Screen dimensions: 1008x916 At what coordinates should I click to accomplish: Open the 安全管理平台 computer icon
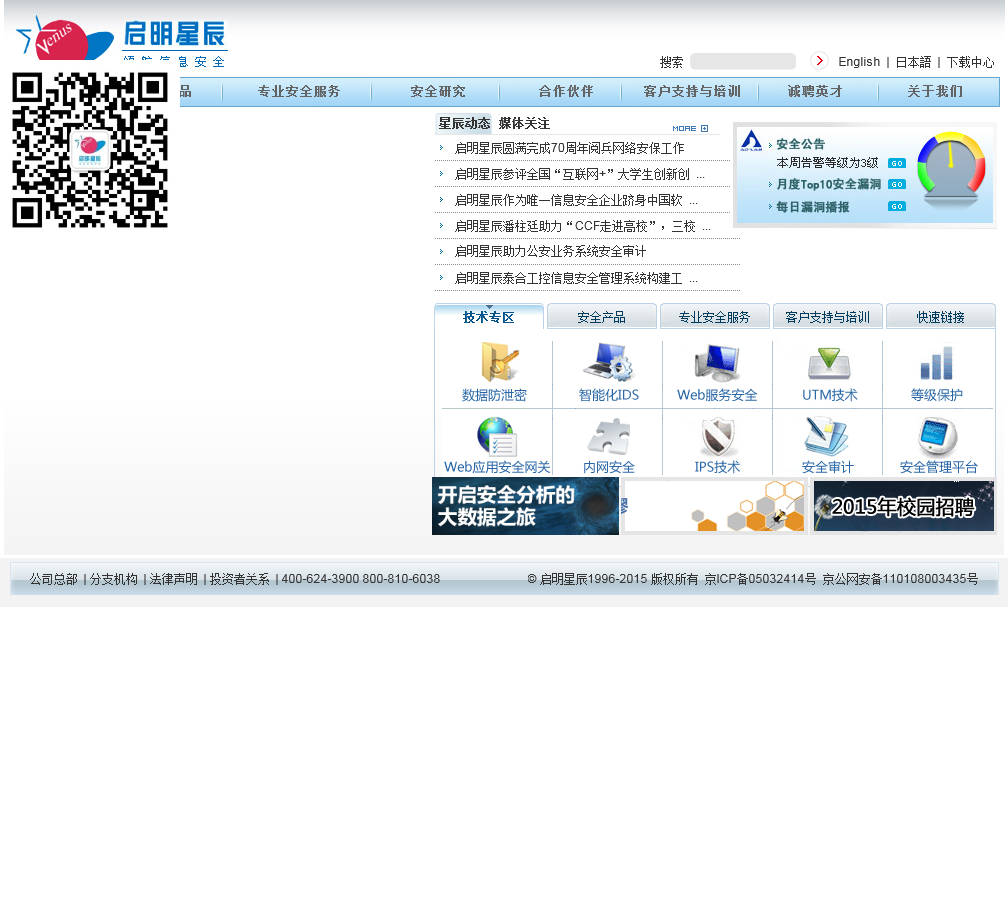[938, 436]
